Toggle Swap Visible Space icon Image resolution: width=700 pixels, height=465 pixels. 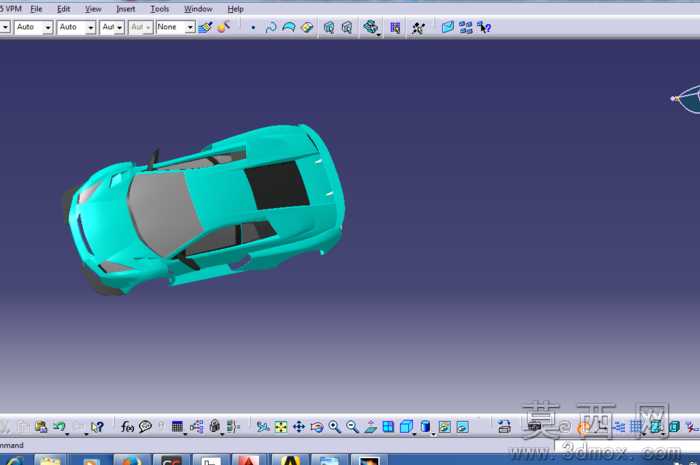[x=462, y=427]
